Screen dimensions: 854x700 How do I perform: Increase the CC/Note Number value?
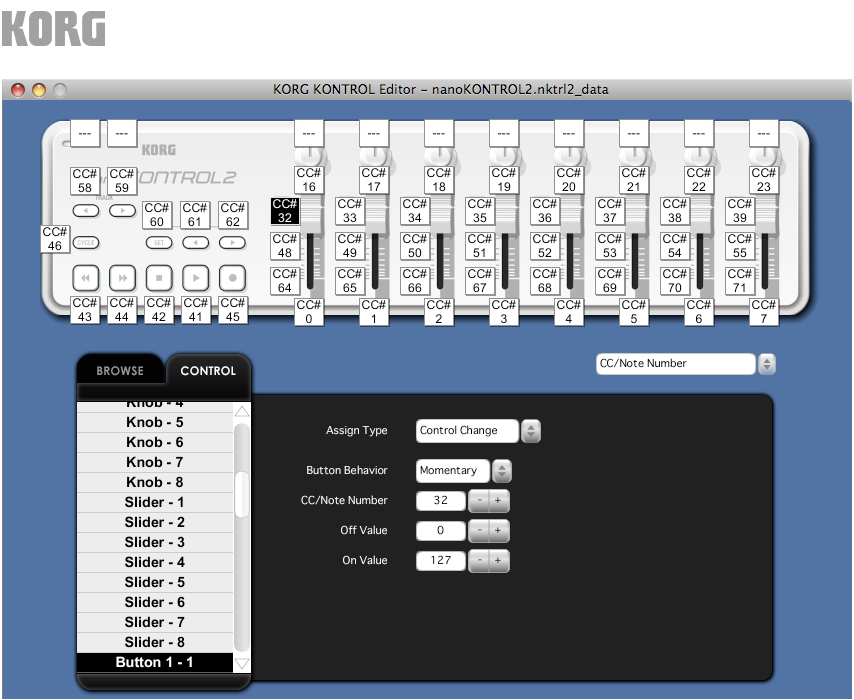[498, 501]
